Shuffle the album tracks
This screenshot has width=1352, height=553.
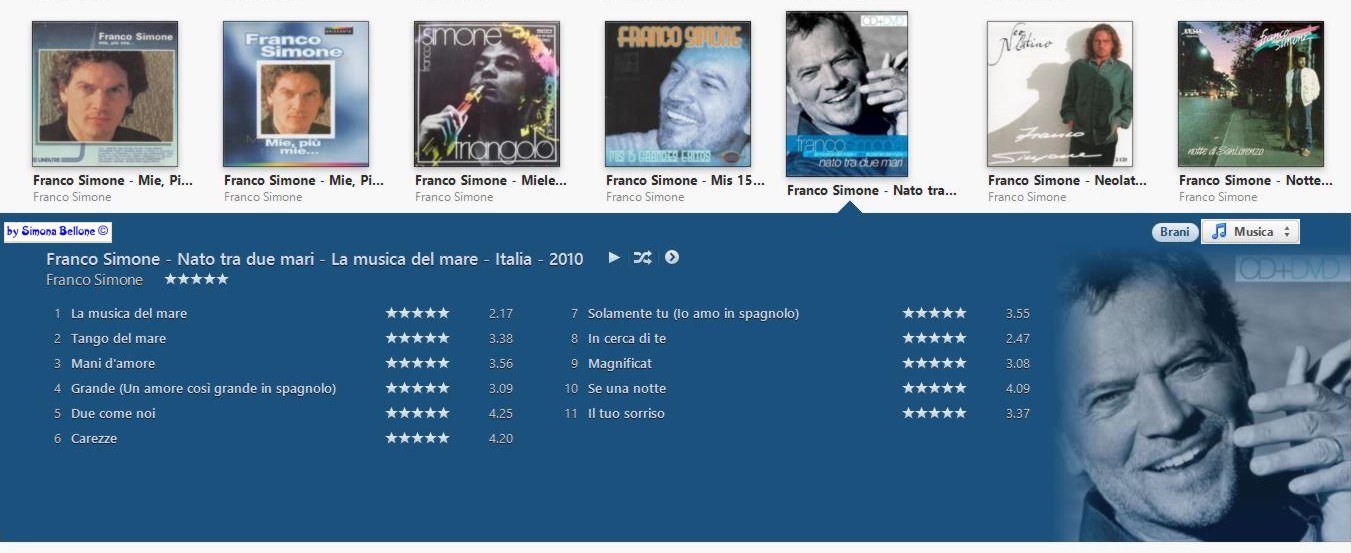642,257
